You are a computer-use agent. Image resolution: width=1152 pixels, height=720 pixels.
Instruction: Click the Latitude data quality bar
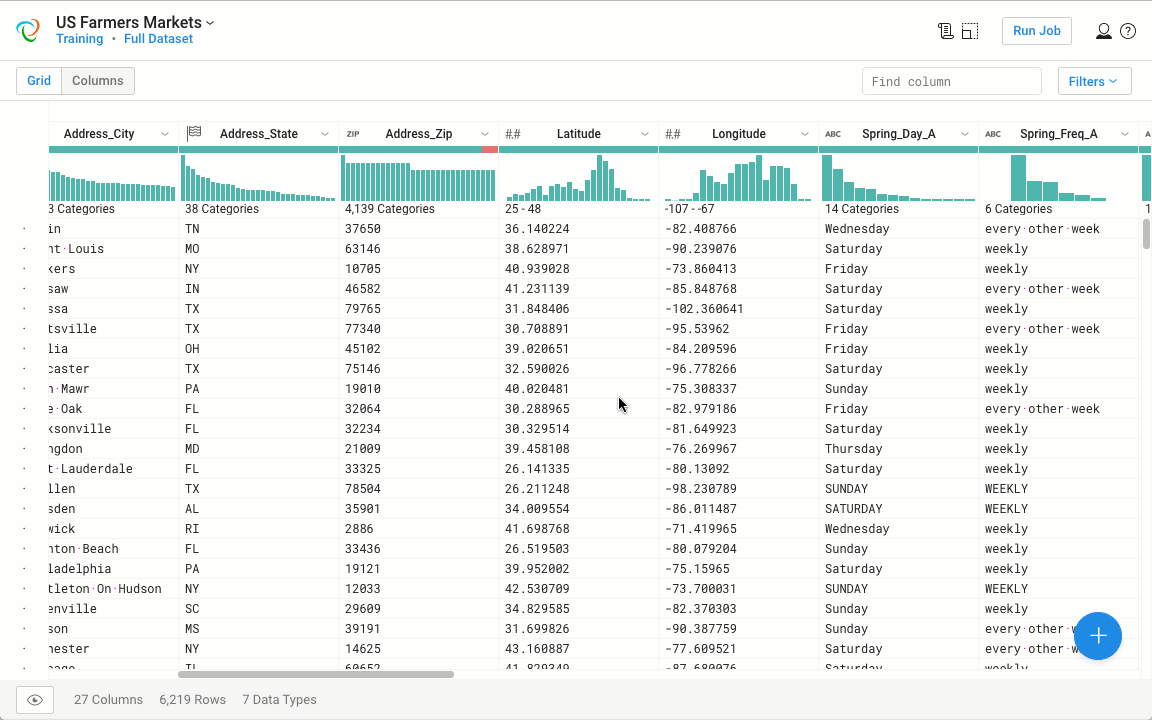point(578,150)
